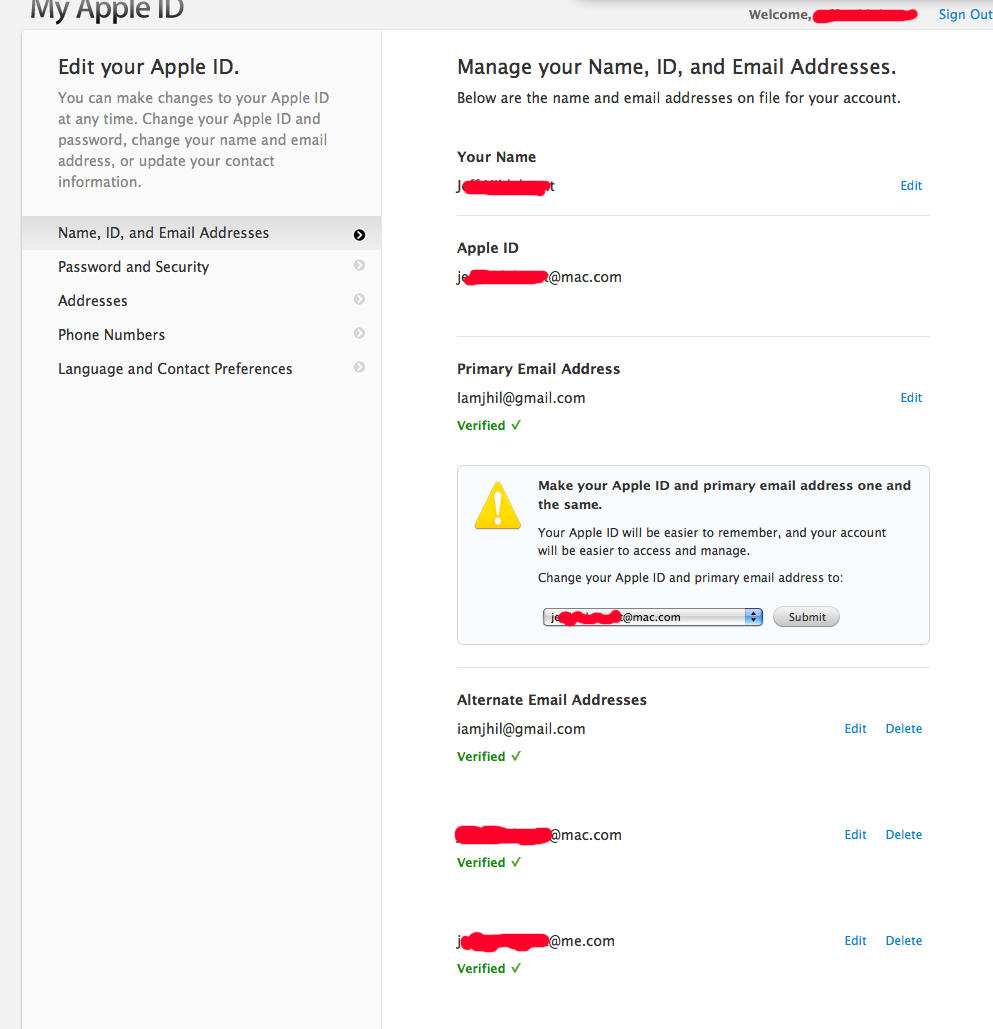Delete the alternate @me.com email
This screenshot has width=993, height=1029.
click(x=904, y=940)
